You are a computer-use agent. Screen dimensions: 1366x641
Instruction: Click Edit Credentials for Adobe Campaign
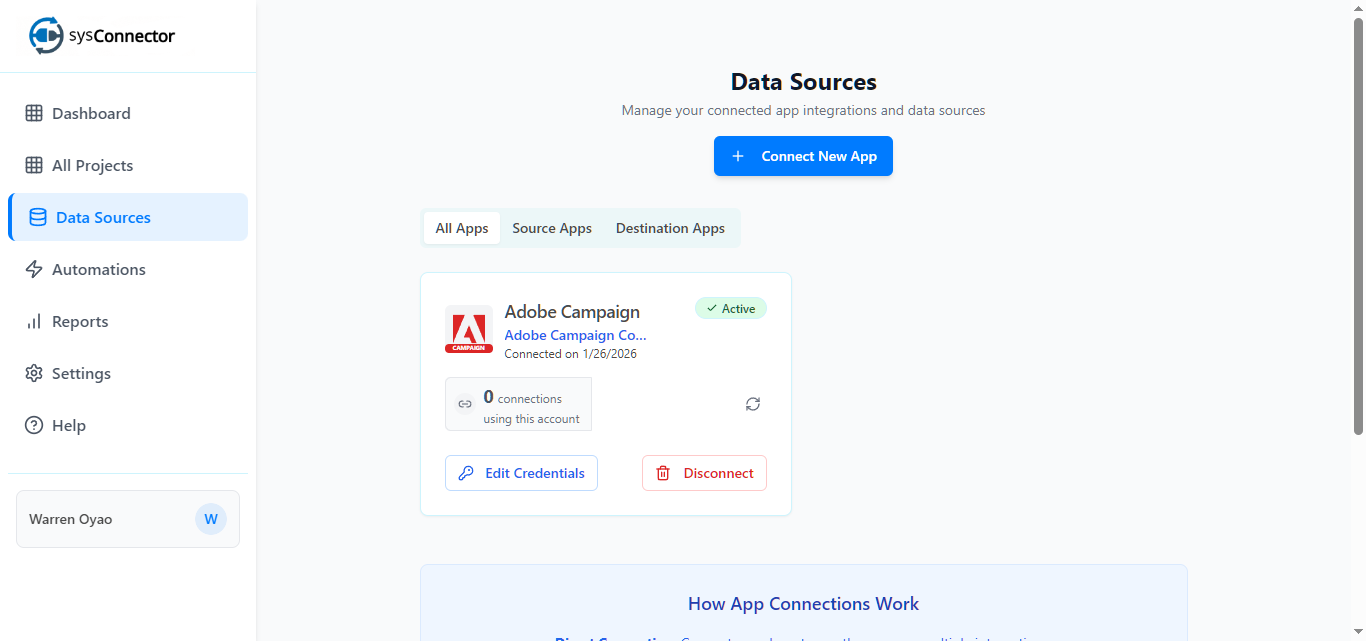[521, 473]
